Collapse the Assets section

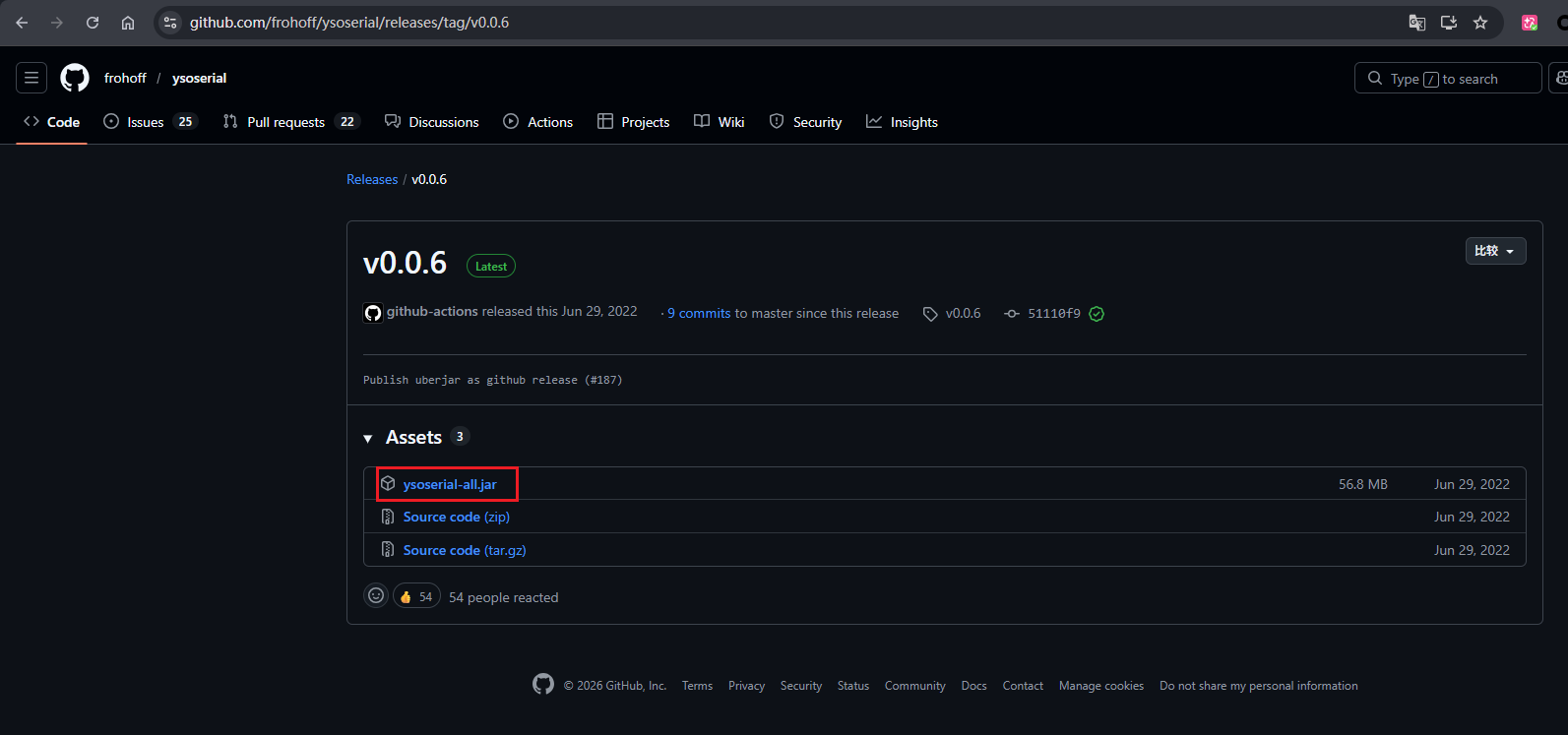(x=368, y=438)
